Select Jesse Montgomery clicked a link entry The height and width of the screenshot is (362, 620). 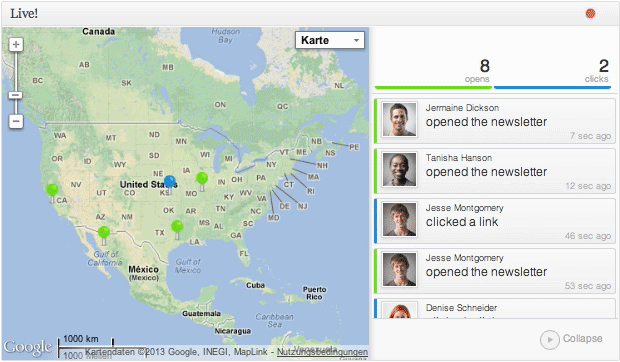click(x=495, y=221)
